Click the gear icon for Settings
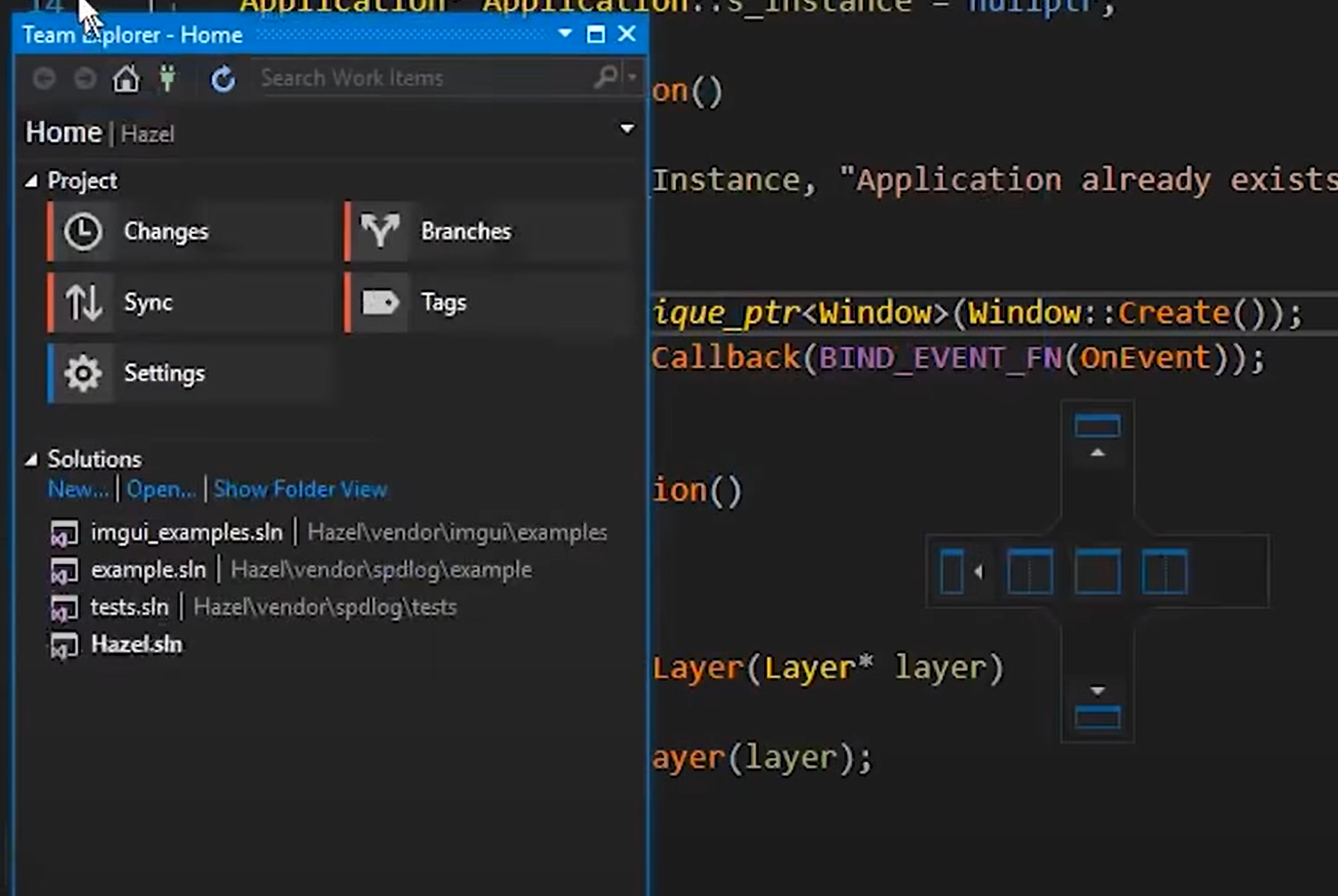Screen dimensions: 1338x896 tap(83, 374)
